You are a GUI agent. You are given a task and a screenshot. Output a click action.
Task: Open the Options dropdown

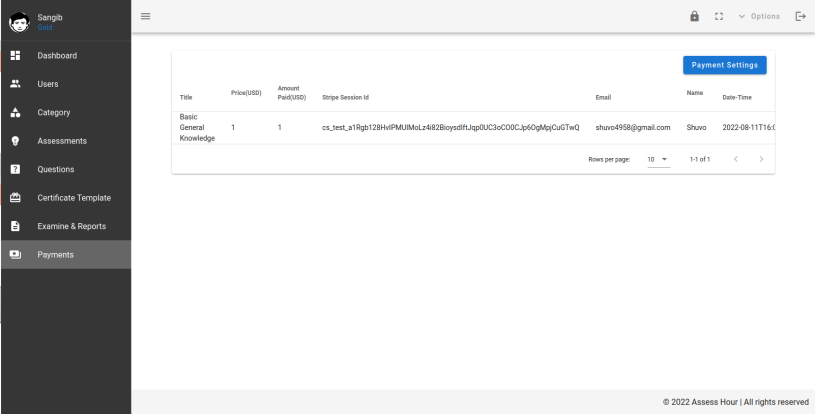coord(758,16)
